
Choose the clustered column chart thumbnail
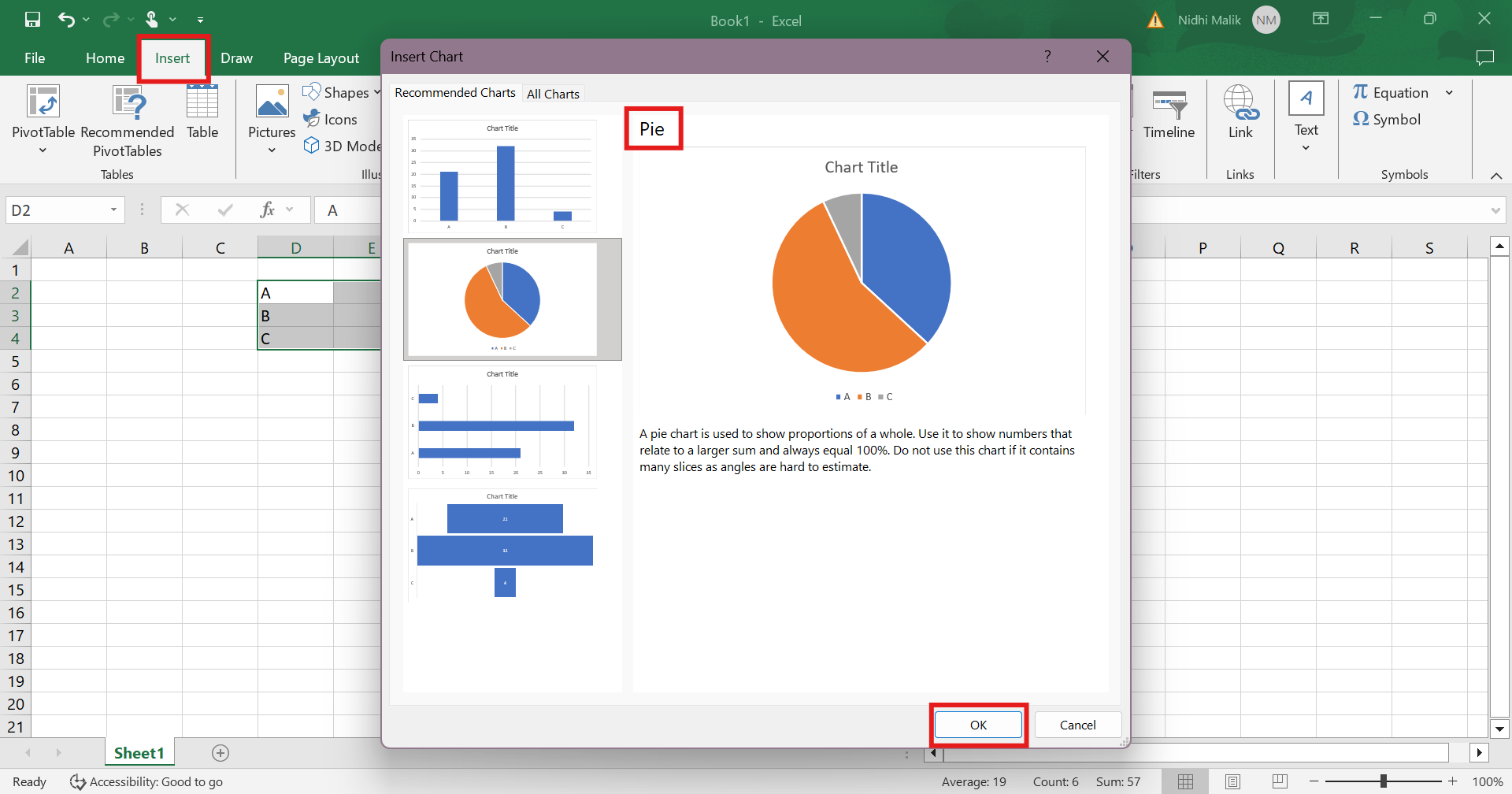(x=502, y=176)
